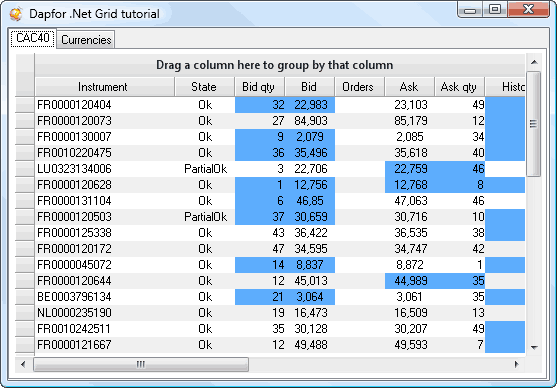Click ask value 3,061

tap(410, 297)
